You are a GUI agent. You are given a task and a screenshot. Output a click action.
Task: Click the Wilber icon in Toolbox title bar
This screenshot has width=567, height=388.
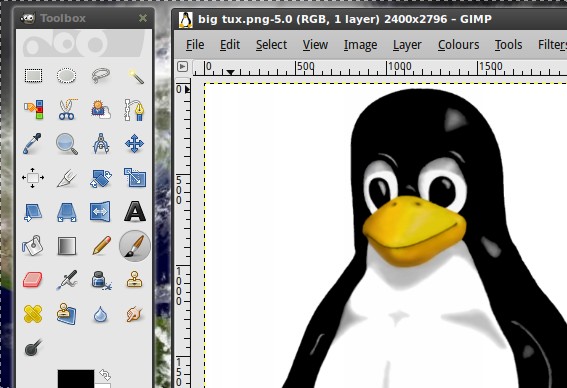28,18
